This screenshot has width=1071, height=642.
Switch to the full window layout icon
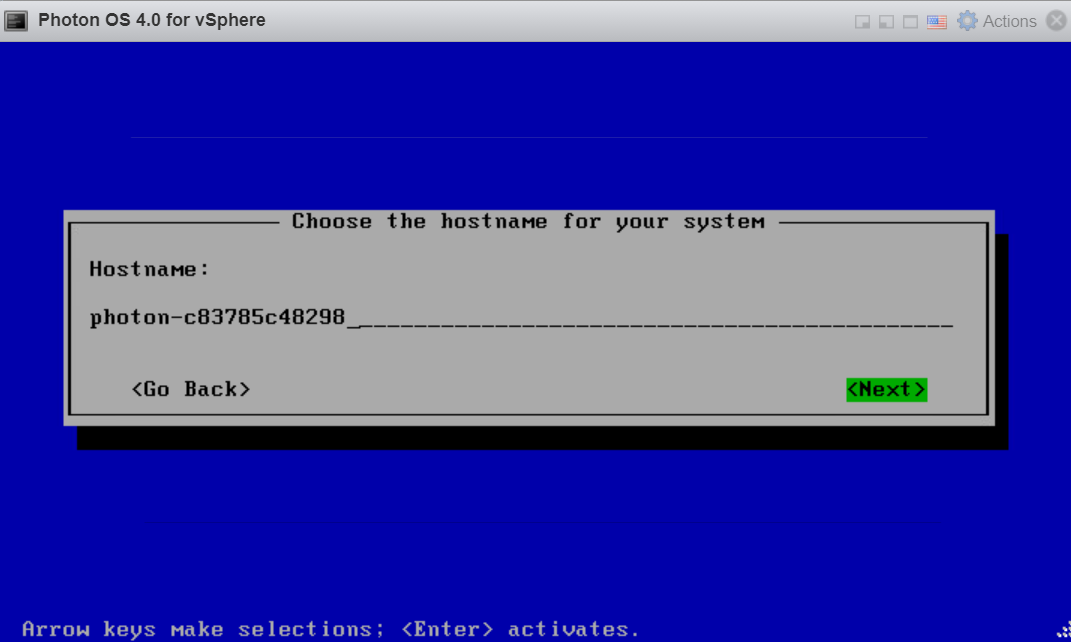click(x=910, y=22)
